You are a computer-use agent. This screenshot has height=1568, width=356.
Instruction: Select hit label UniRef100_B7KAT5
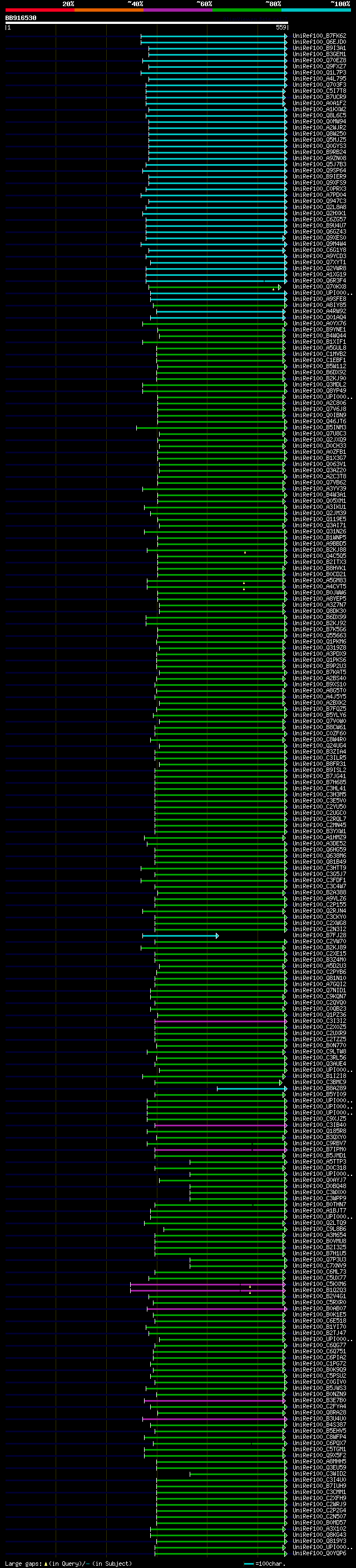pos(319,672)
